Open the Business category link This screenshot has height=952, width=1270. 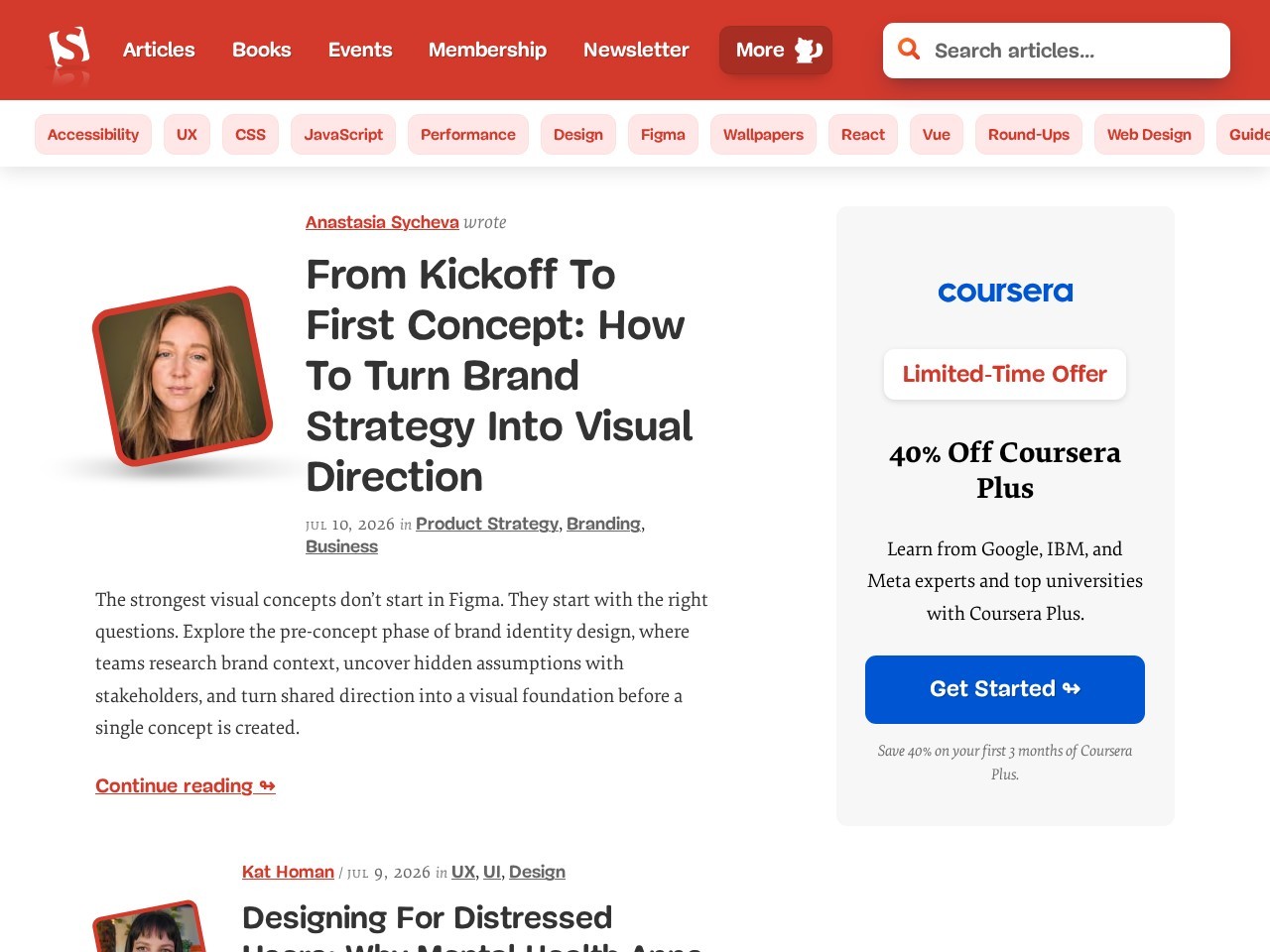(341, 546)
